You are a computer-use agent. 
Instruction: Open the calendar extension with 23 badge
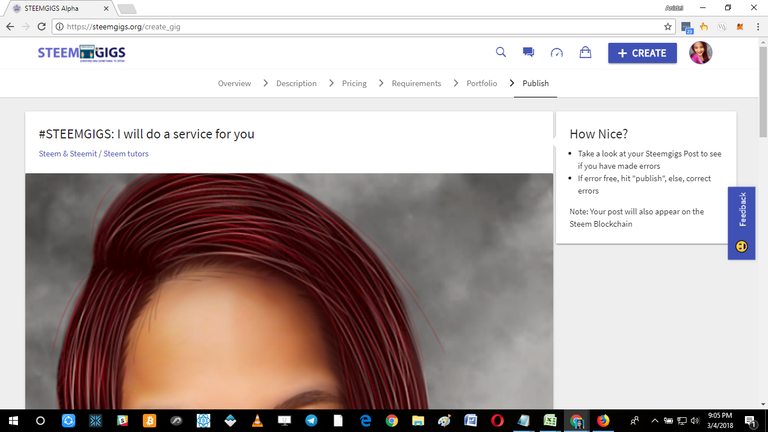[x=687, y=27]
